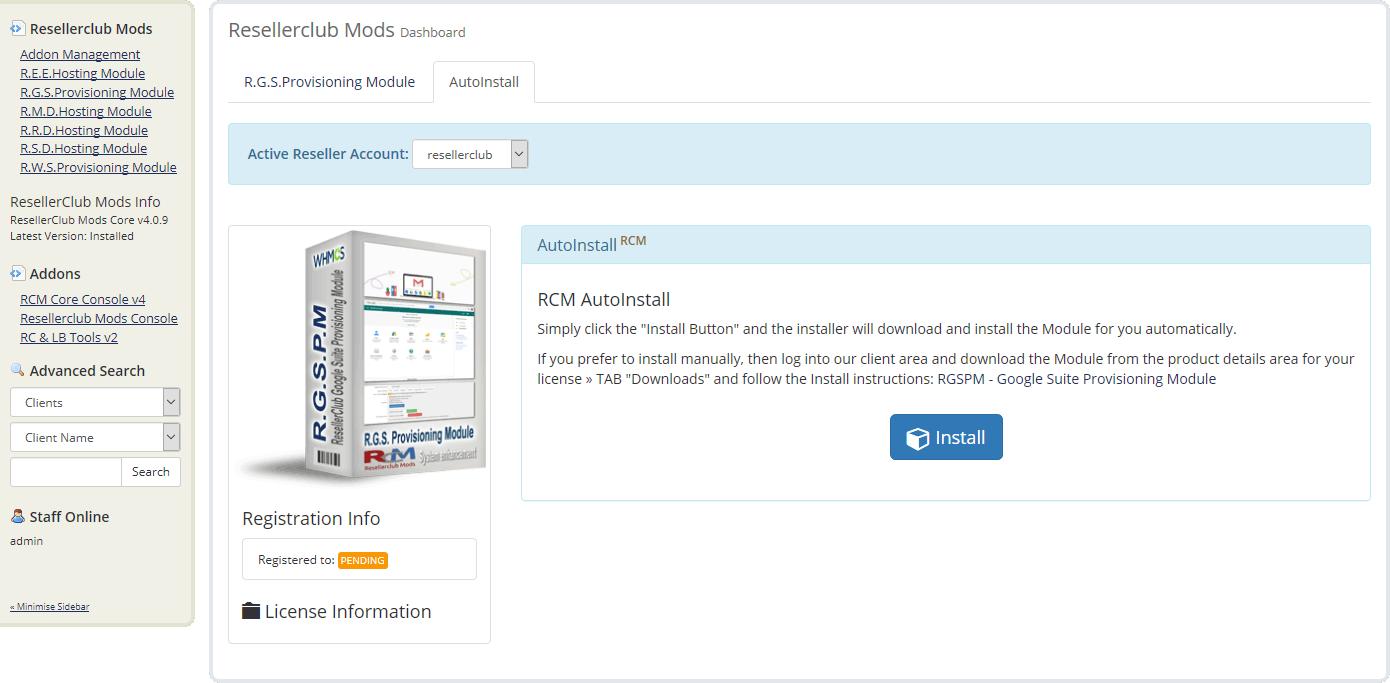
Task: Open R.S.D.Hosting Module link
Action: tap(83, 148)
